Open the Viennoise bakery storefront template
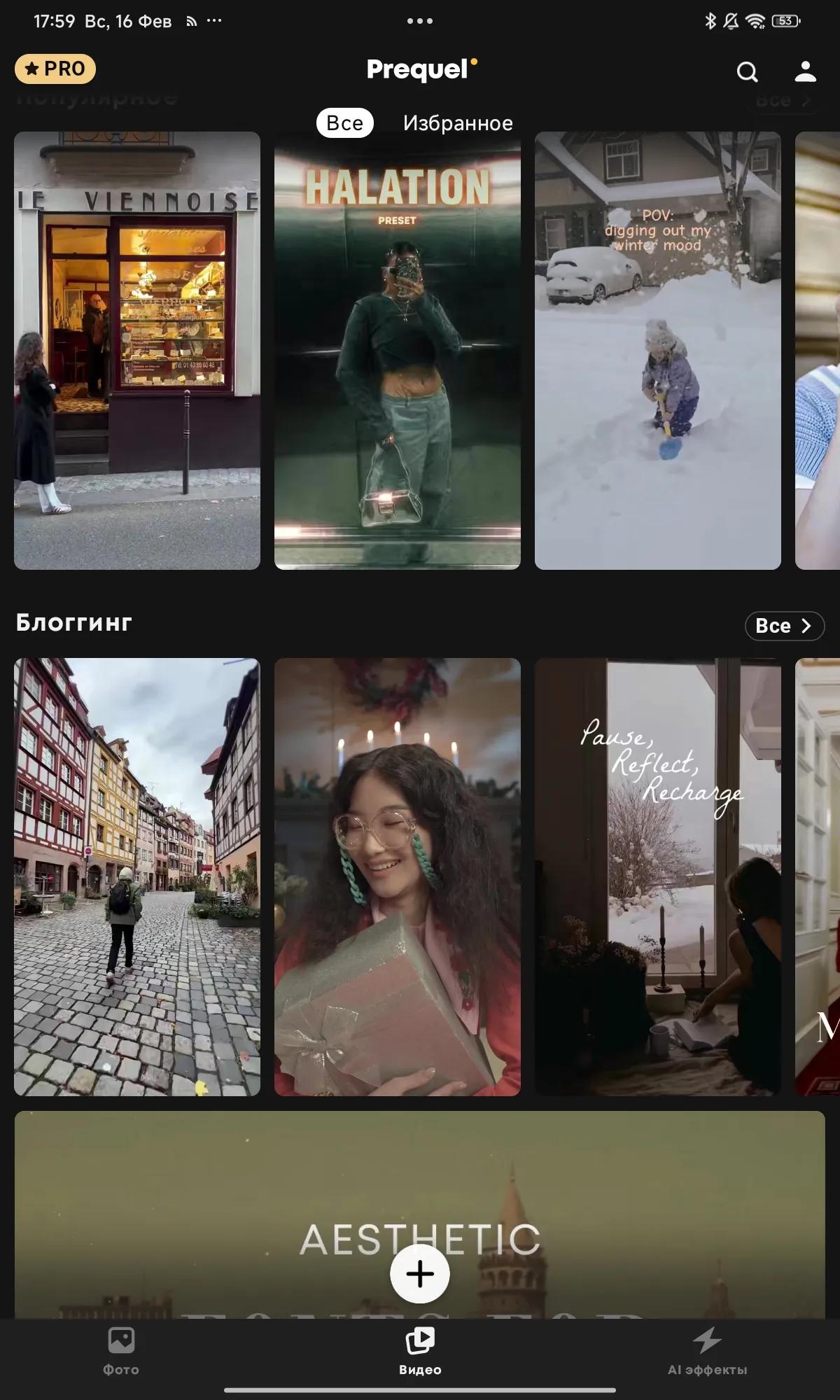Screen dimensions: 840x1400 coord(137,350)
